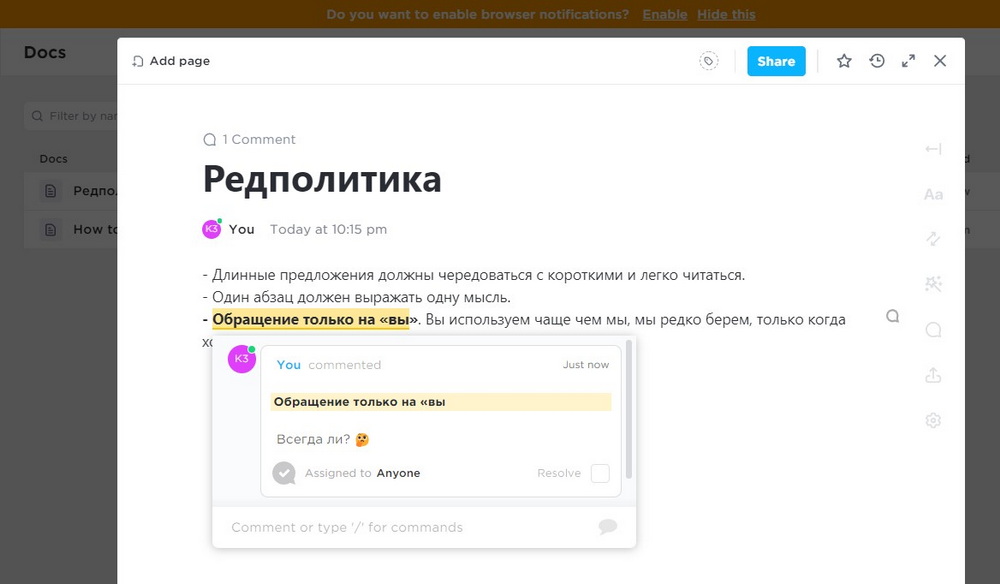The height and width of the screenshot is (584, 1000).
Task: Click the comment bubble icon beside the highlighted text
Action: 892,315
